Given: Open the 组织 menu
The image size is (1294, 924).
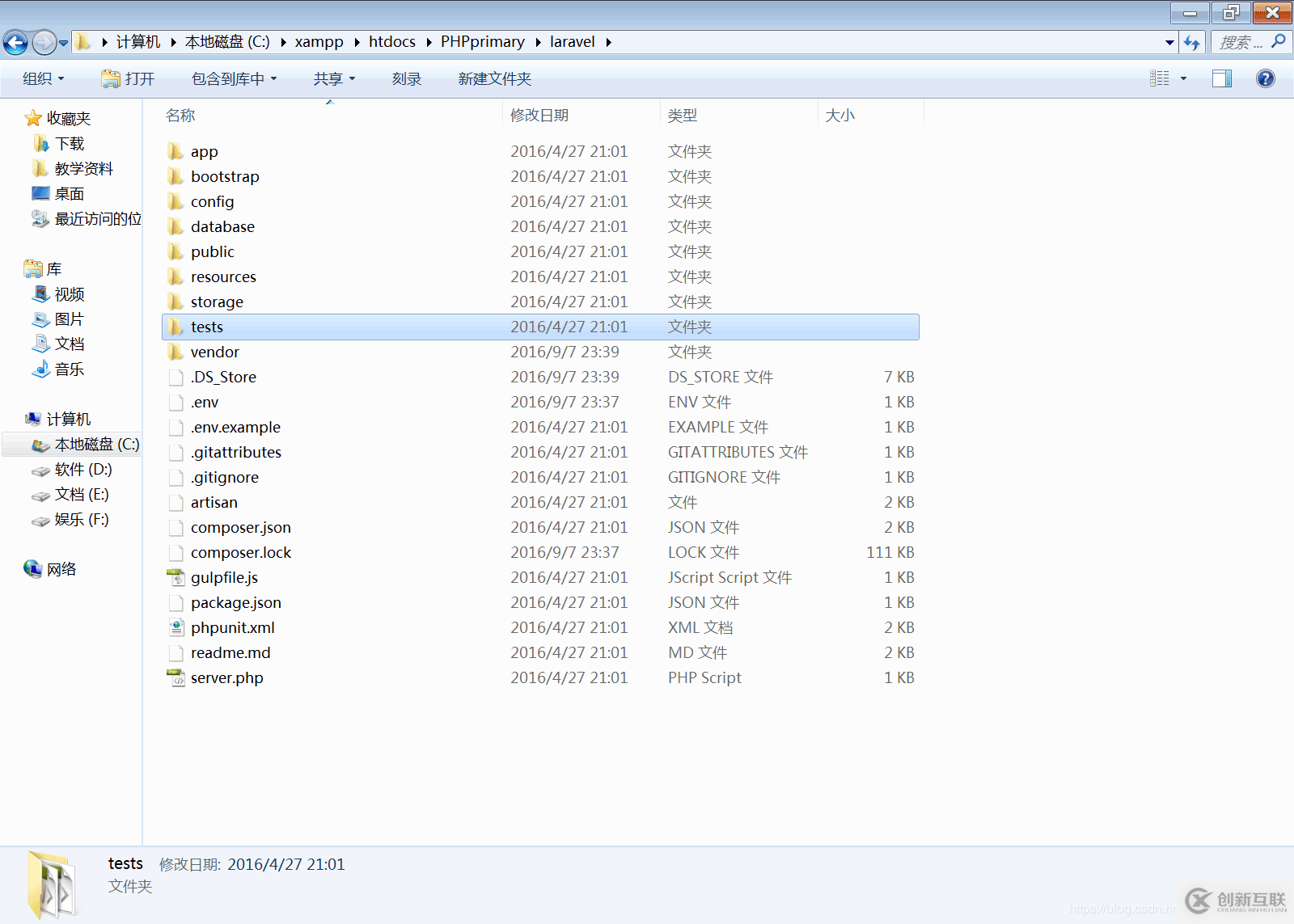Looking at the screenshot, I should click(x=44, y=78).
